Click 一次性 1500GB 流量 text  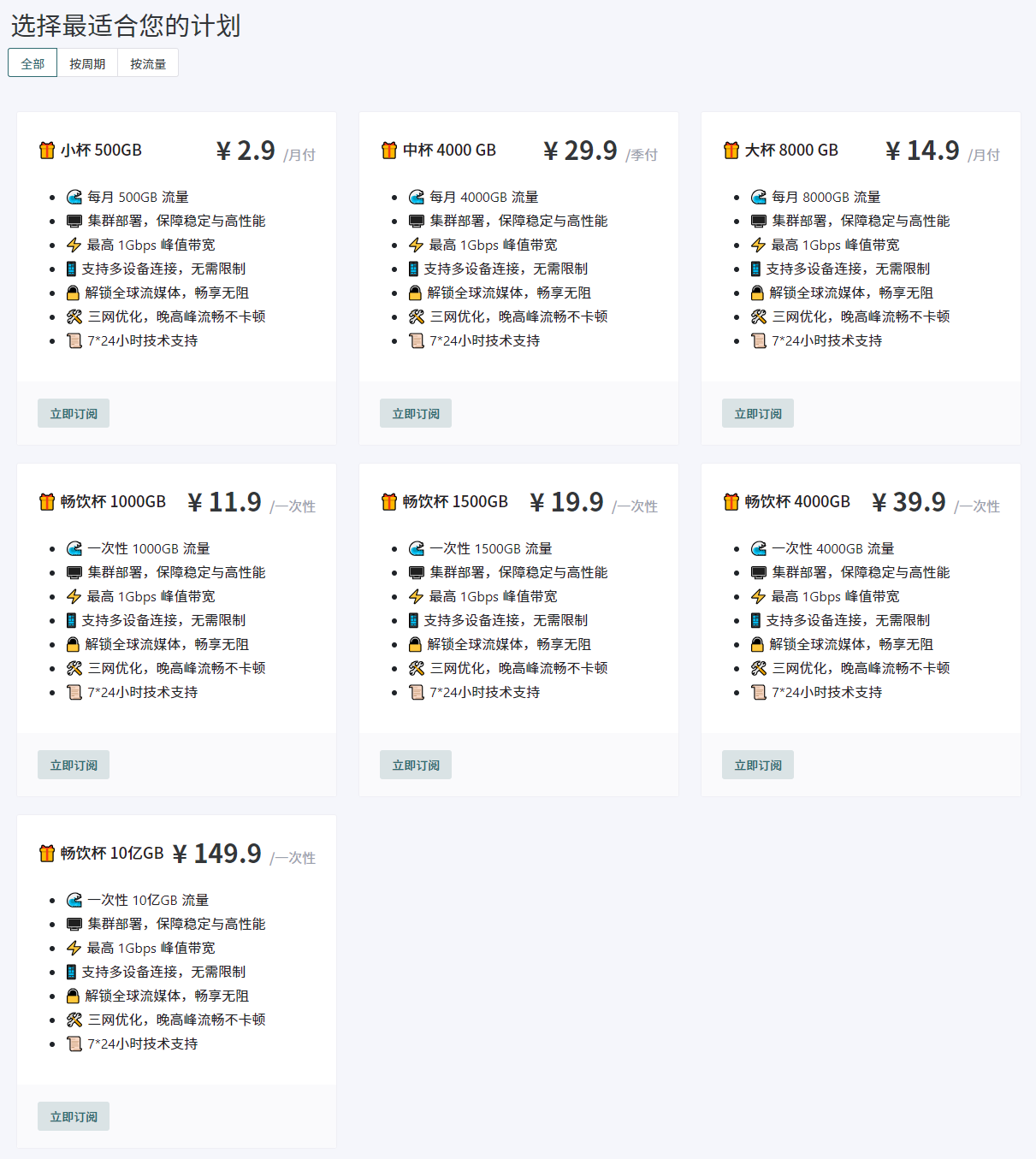[x=491, y=549]
